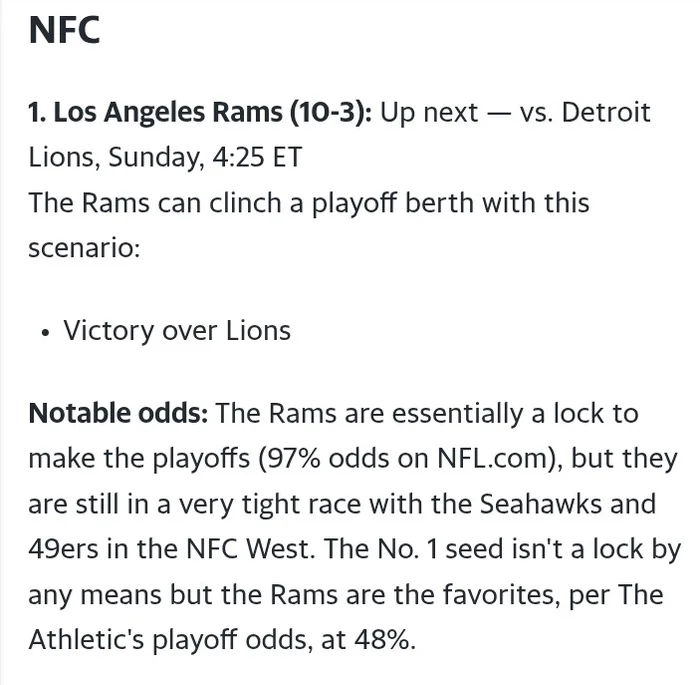Open the NFL.com reference in the odds paragraph
The height and width of the screenshot is (685, 700).
[x=491, y=458]
